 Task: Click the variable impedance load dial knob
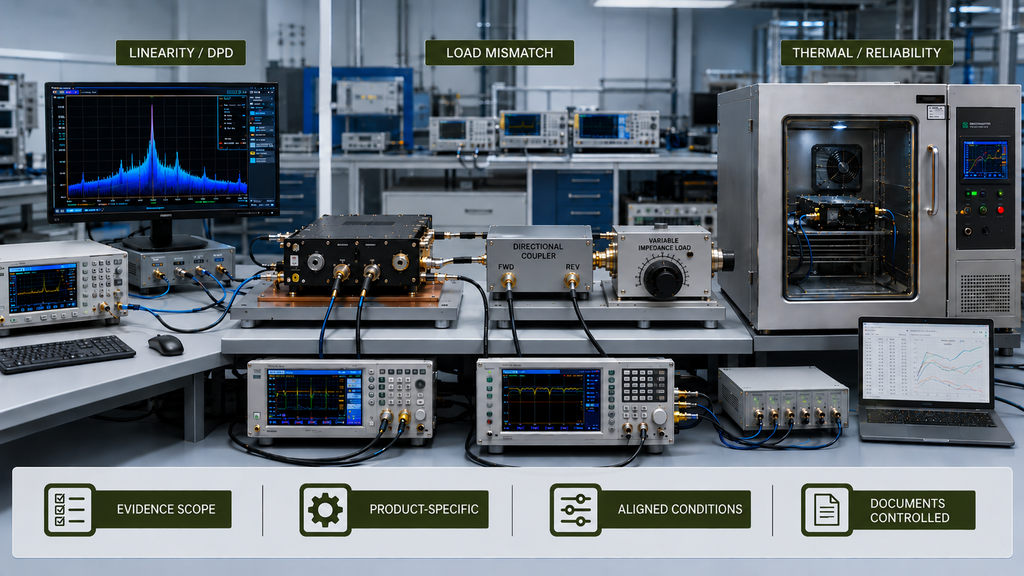pyautogui.click(x=664, y=278)
